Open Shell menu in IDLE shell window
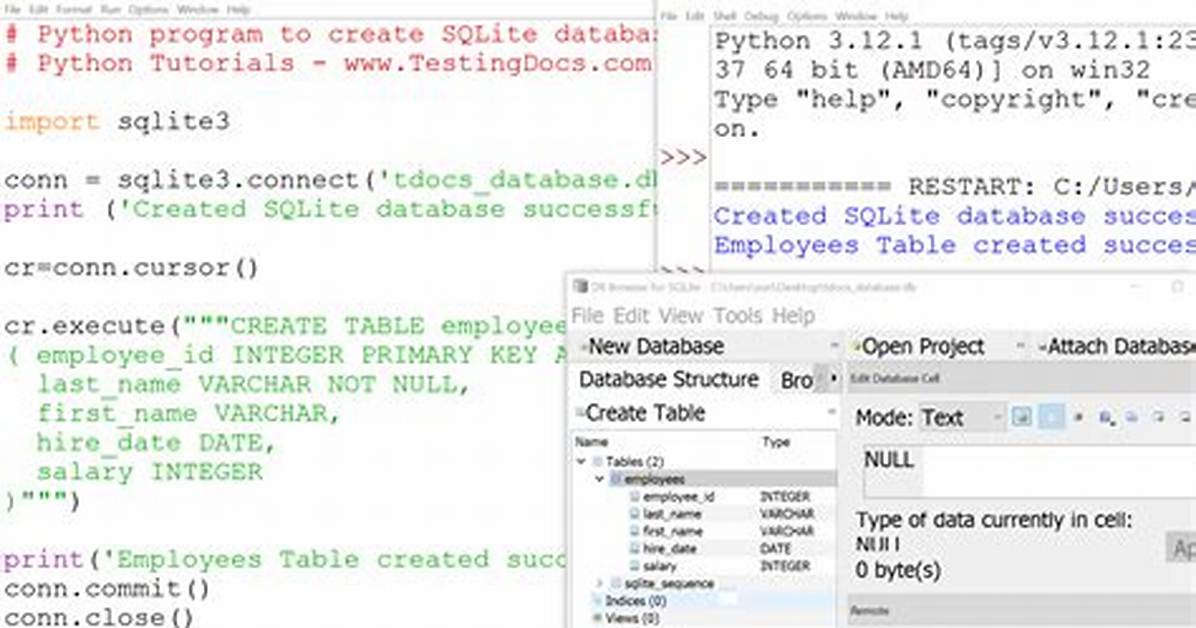The width and height of the screenshot is (1196, 628). [x=724, y=16]
